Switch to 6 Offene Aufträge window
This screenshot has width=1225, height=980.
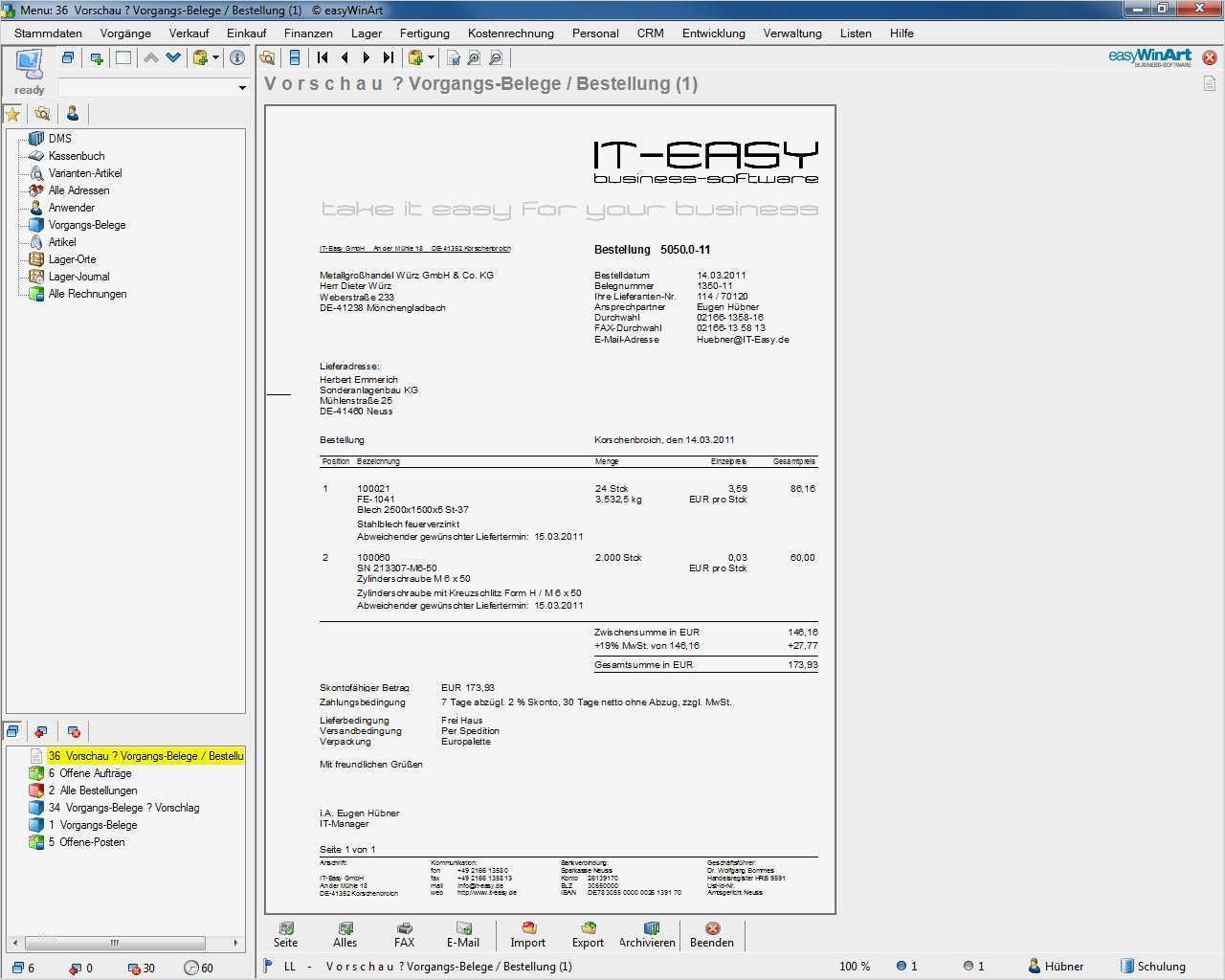[90, 773]
